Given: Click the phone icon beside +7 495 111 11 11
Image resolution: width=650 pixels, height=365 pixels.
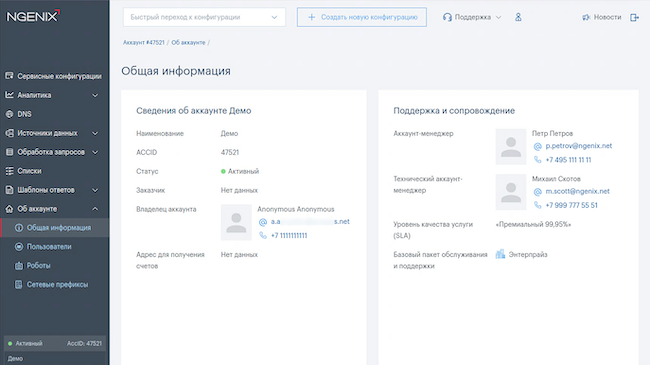Looking at the screenshot, I should 538,160.
